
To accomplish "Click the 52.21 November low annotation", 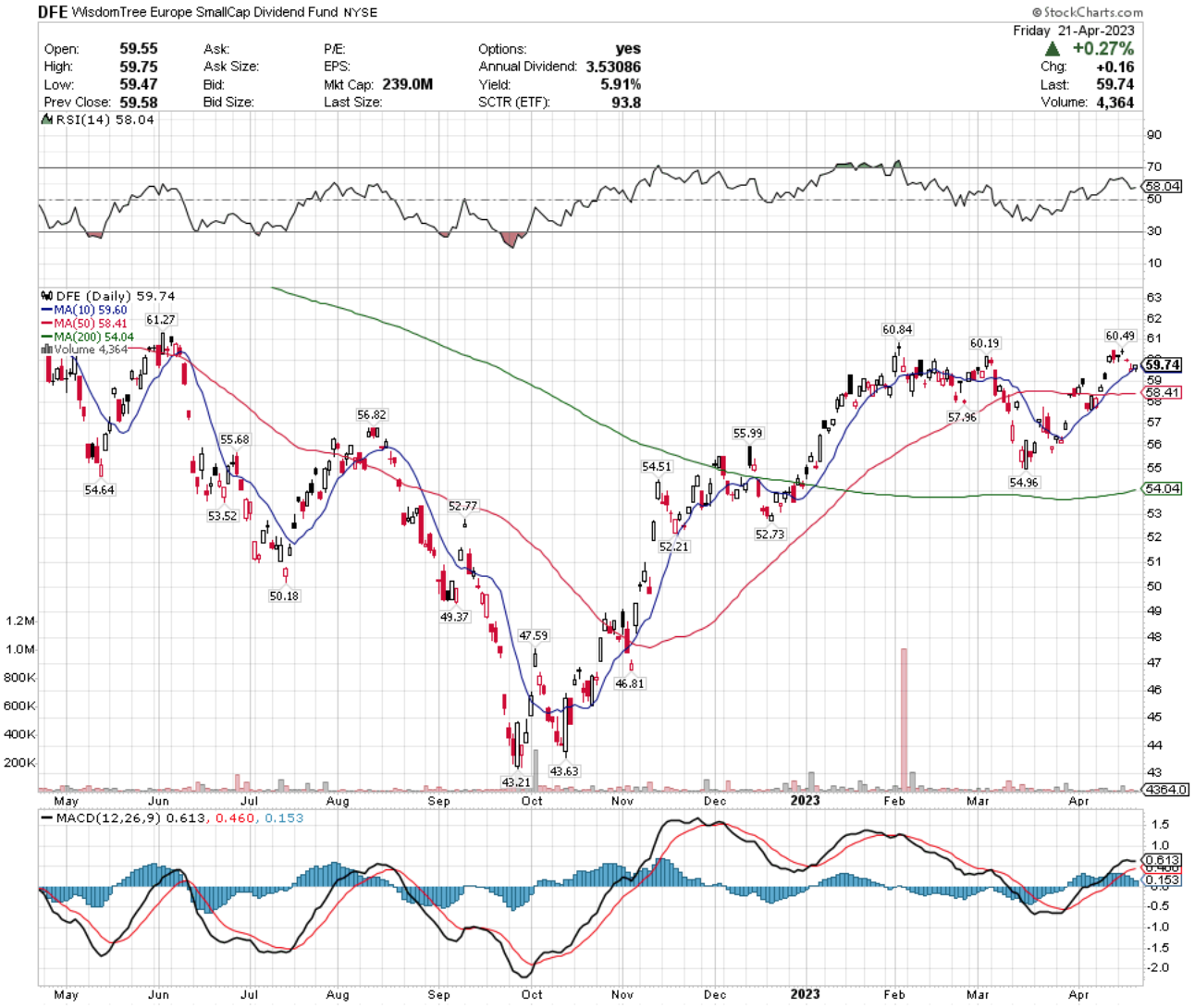I will [x=673, y=547].
